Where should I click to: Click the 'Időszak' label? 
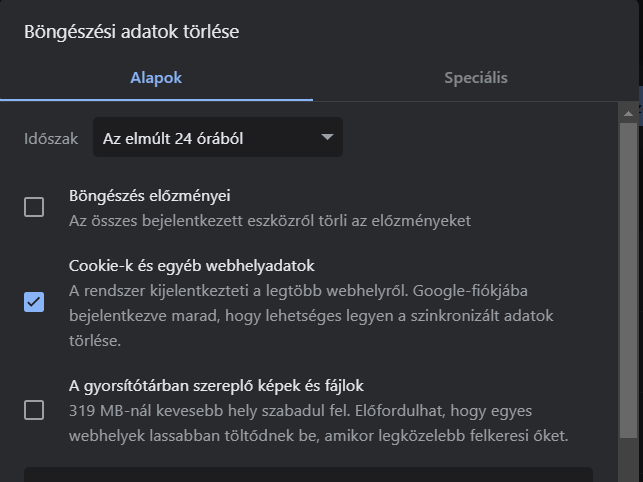click(x=51, y=139)
